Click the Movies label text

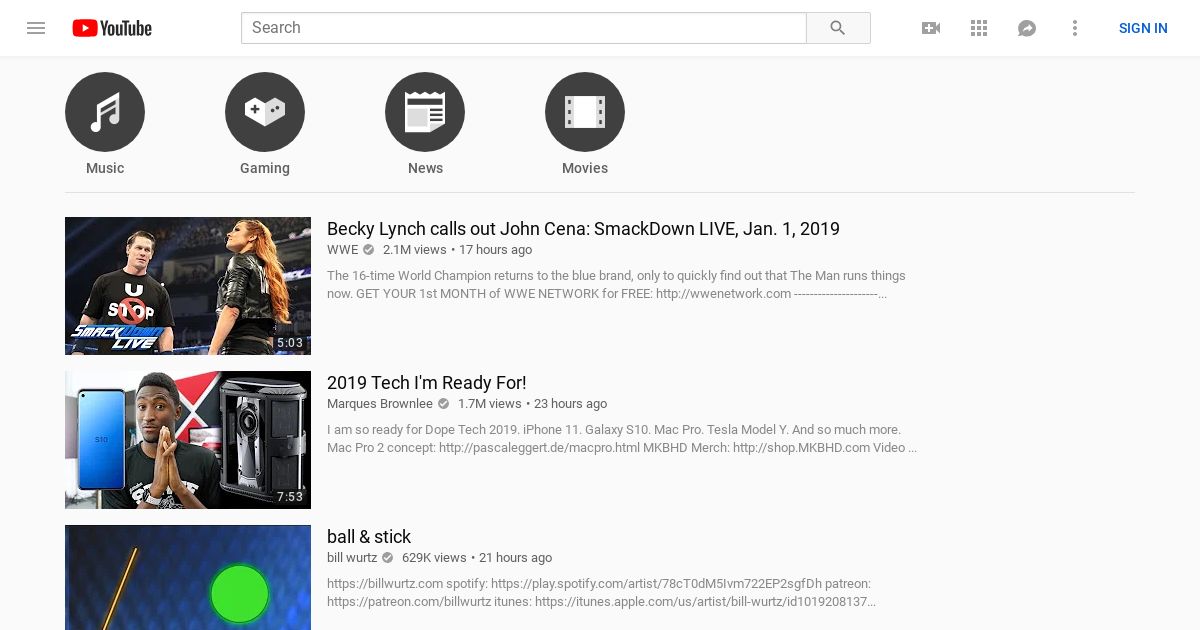(x=585, y=168)
